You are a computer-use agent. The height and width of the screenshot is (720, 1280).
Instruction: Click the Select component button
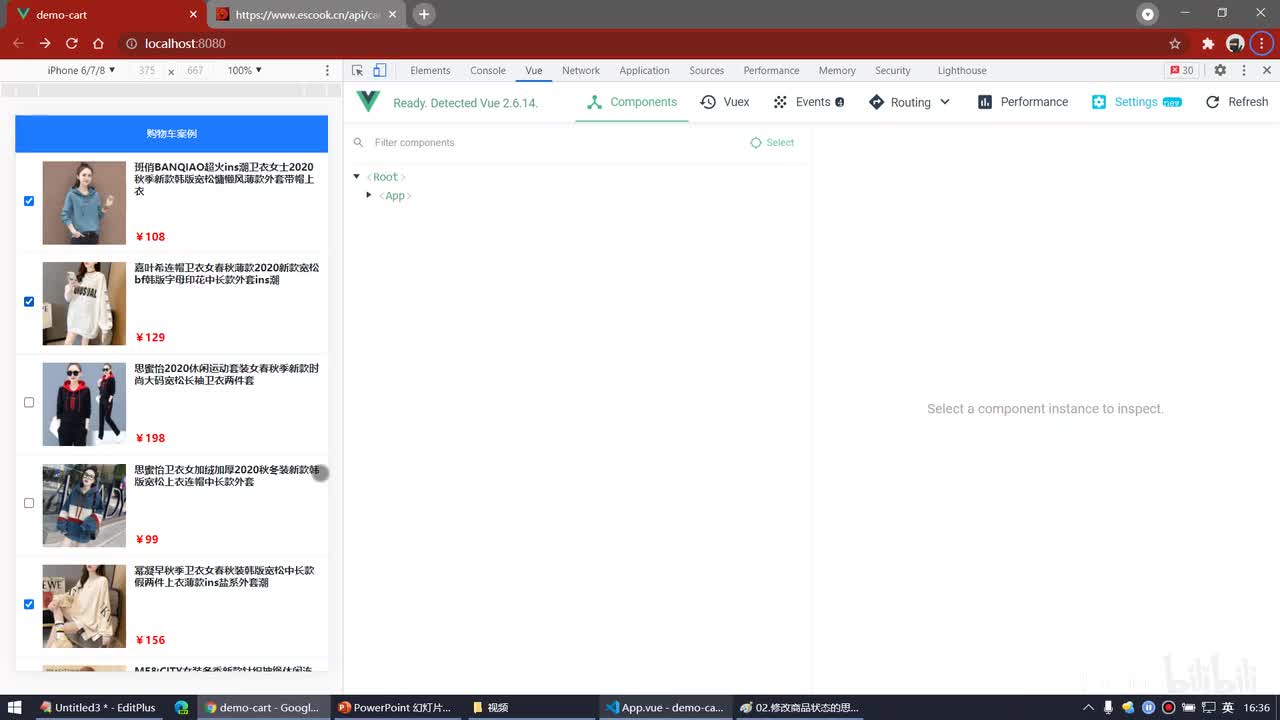point(772,142)
